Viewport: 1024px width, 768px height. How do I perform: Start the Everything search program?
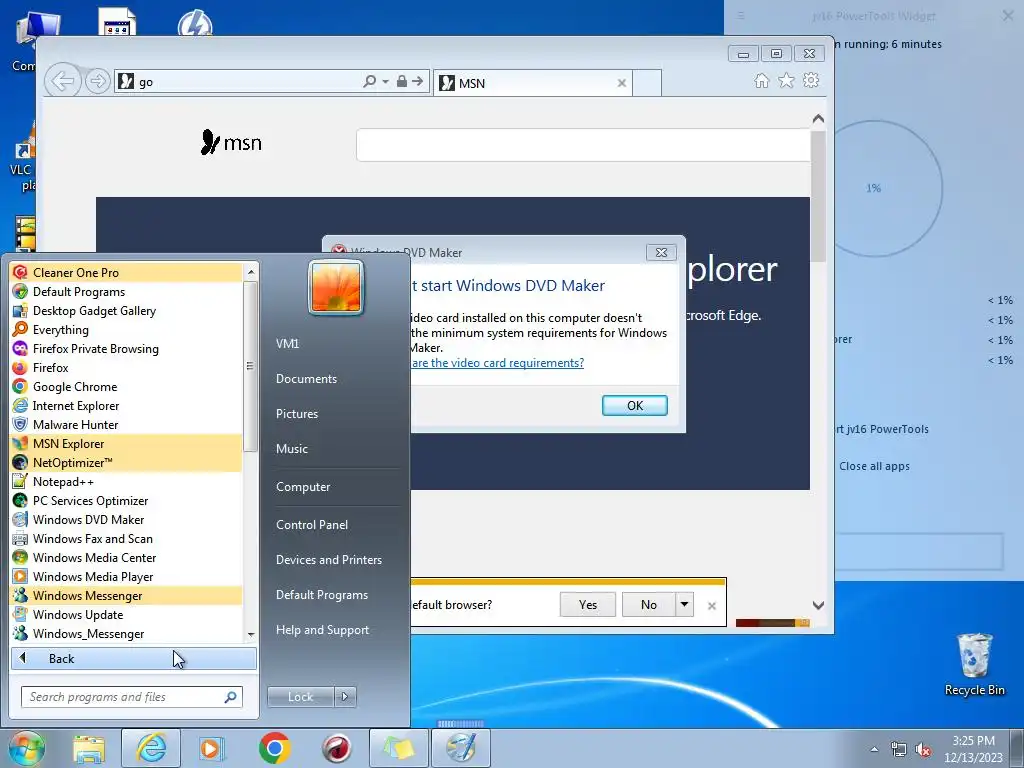point(126,329)
